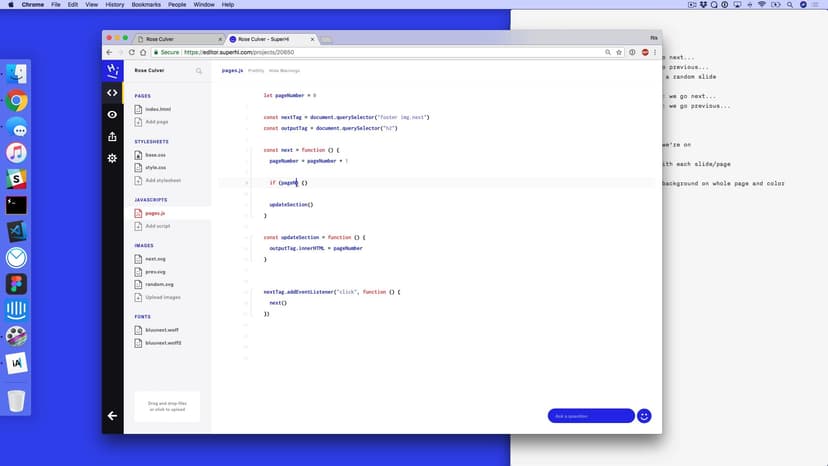Switch to the first Rose Culver tab
The width and height of the screenshot is (828, 466).
click(x=175, y=39)
